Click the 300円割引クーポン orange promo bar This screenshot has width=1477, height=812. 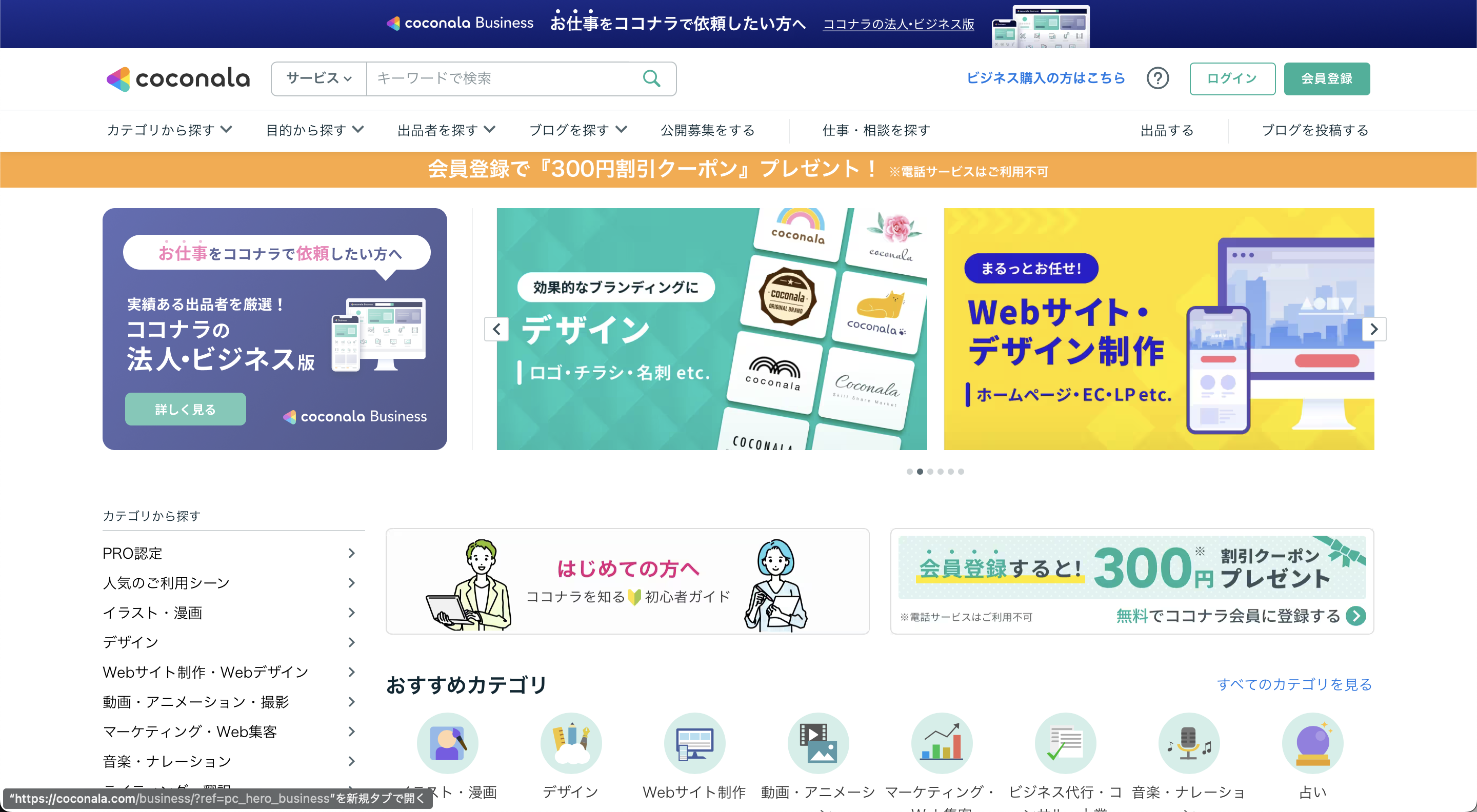[x=738, y=170]
